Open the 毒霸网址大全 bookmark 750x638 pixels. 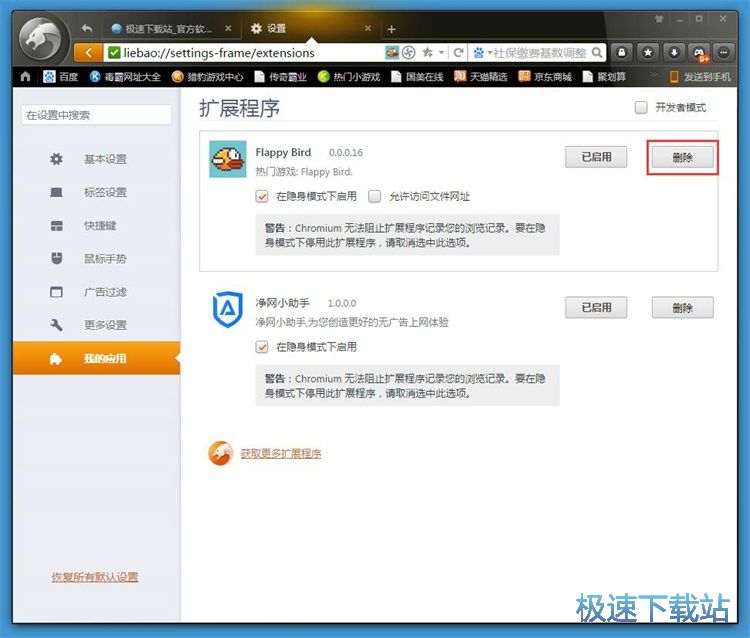[125, 77]
